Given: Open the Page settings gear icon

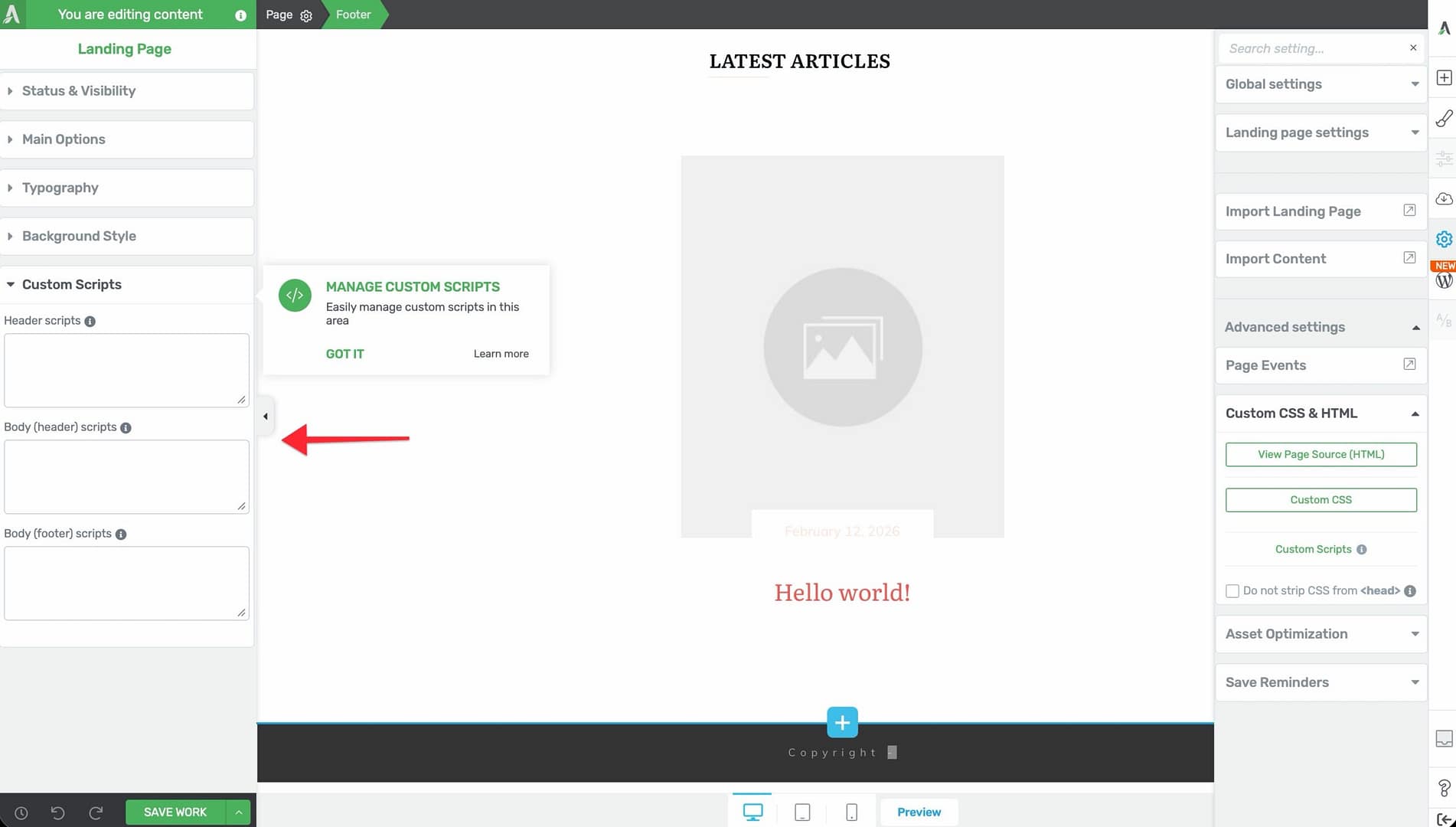Looking at the screenshot, I should [306, 15].
